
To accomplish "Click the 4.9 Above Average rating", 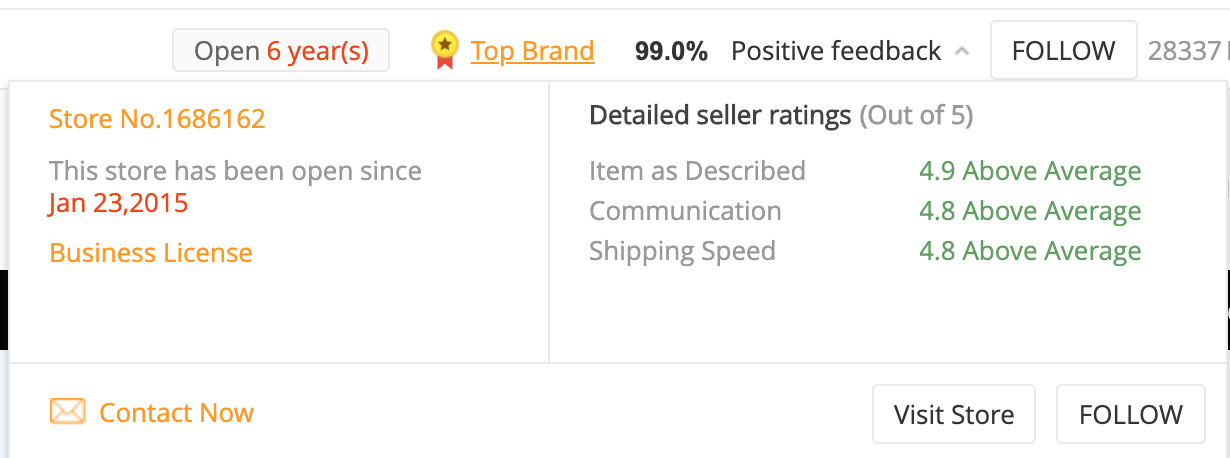I will 1030,171.
